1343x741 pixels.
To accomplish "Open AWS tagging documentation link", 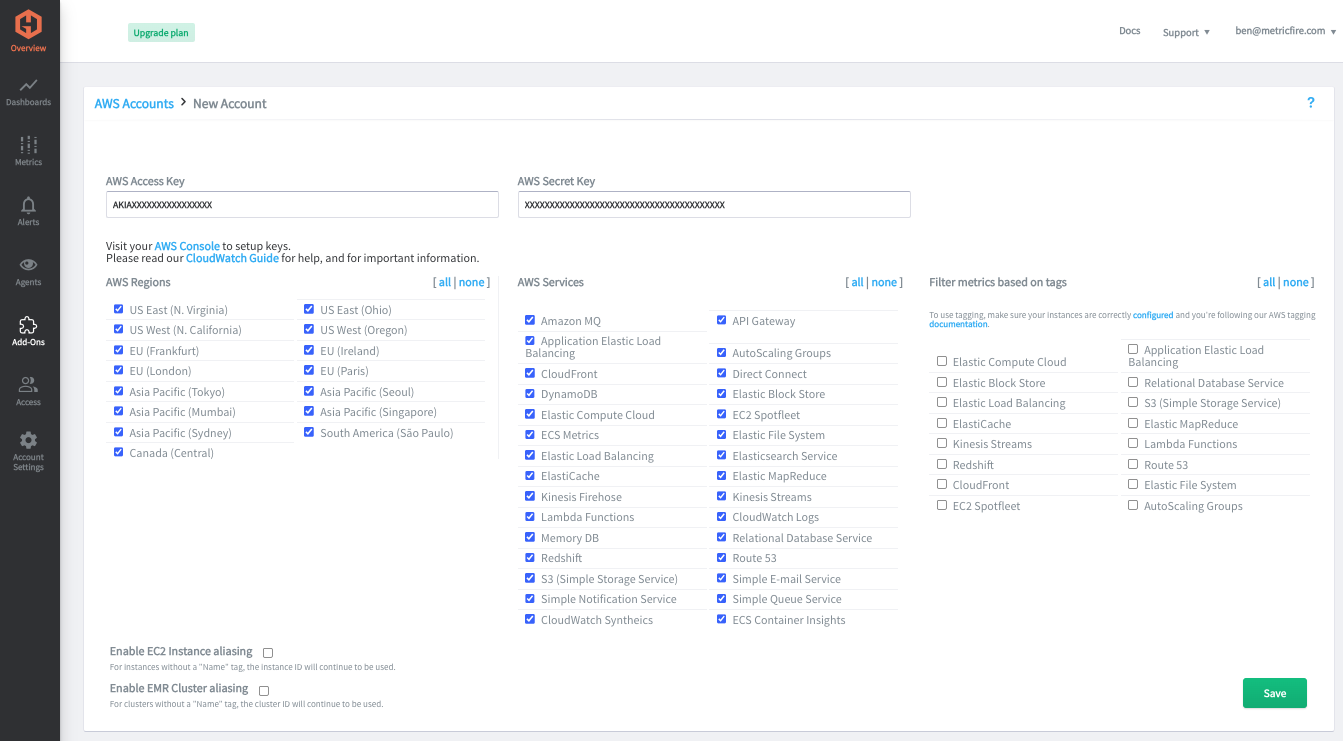I will [x=958, y=324].
